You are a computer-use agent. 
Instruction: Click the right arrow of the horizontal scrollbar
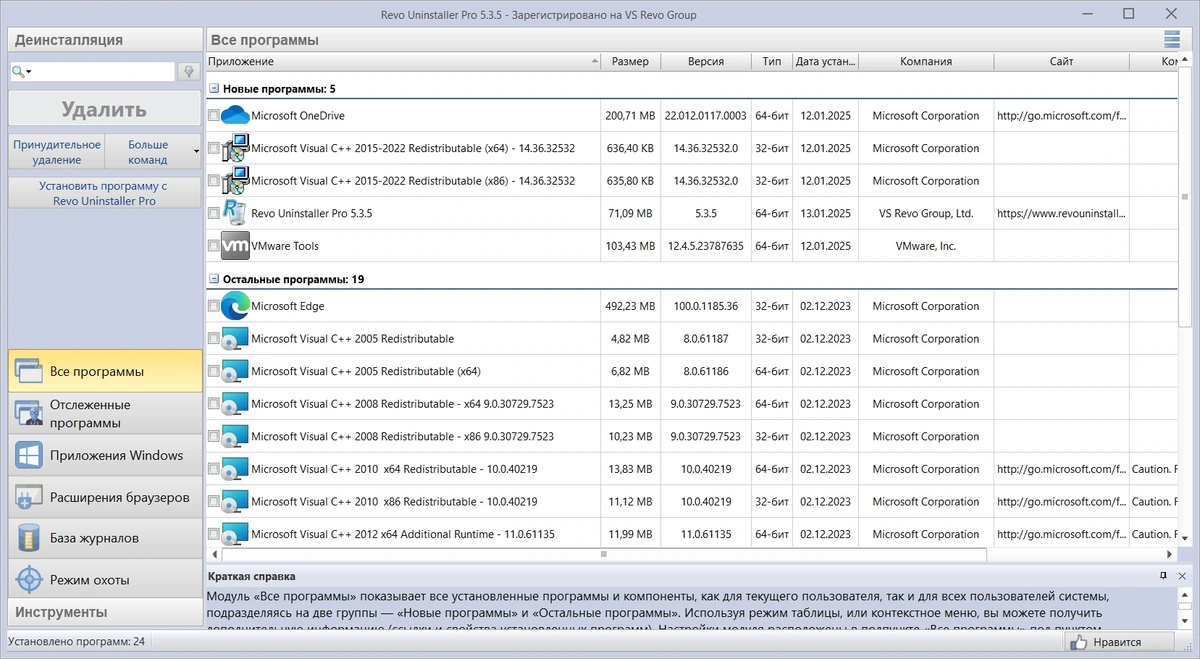click(x=1171, y=553)
